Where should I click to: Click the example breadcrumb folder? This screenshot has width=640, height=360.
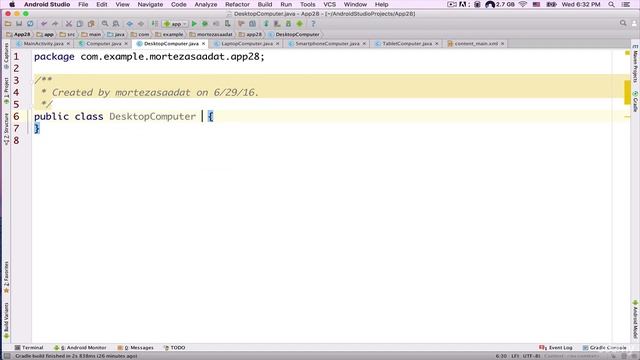(169, 35)
